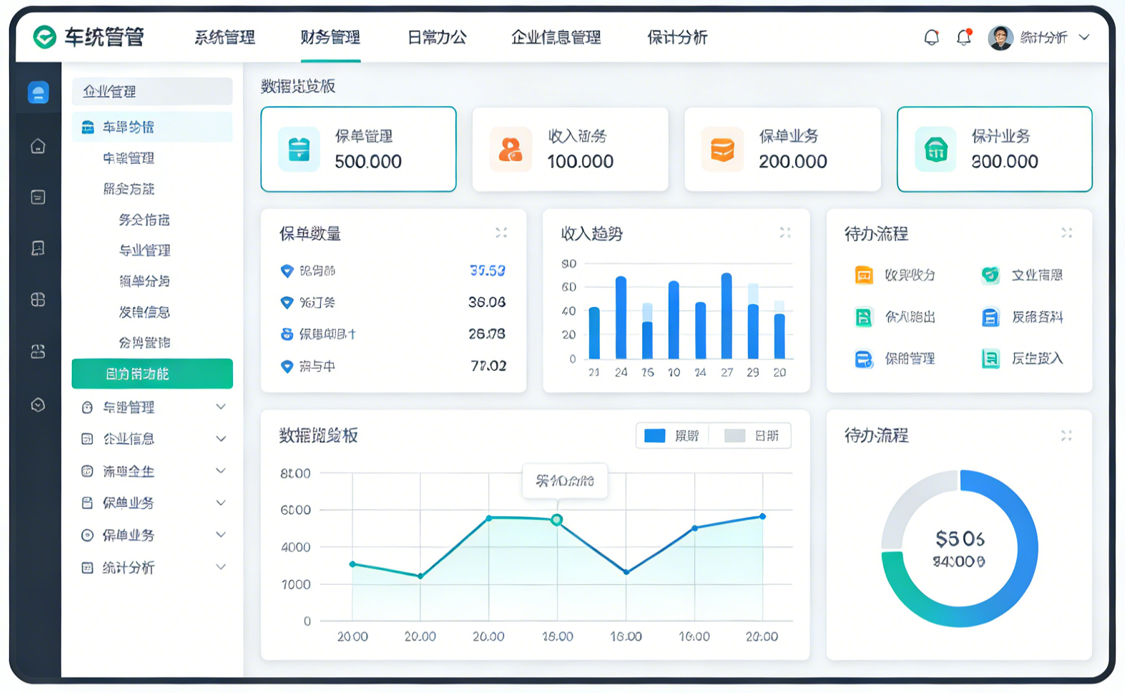Open the 日常办公 top tab

pyautogui.click(x=436, y=38)
